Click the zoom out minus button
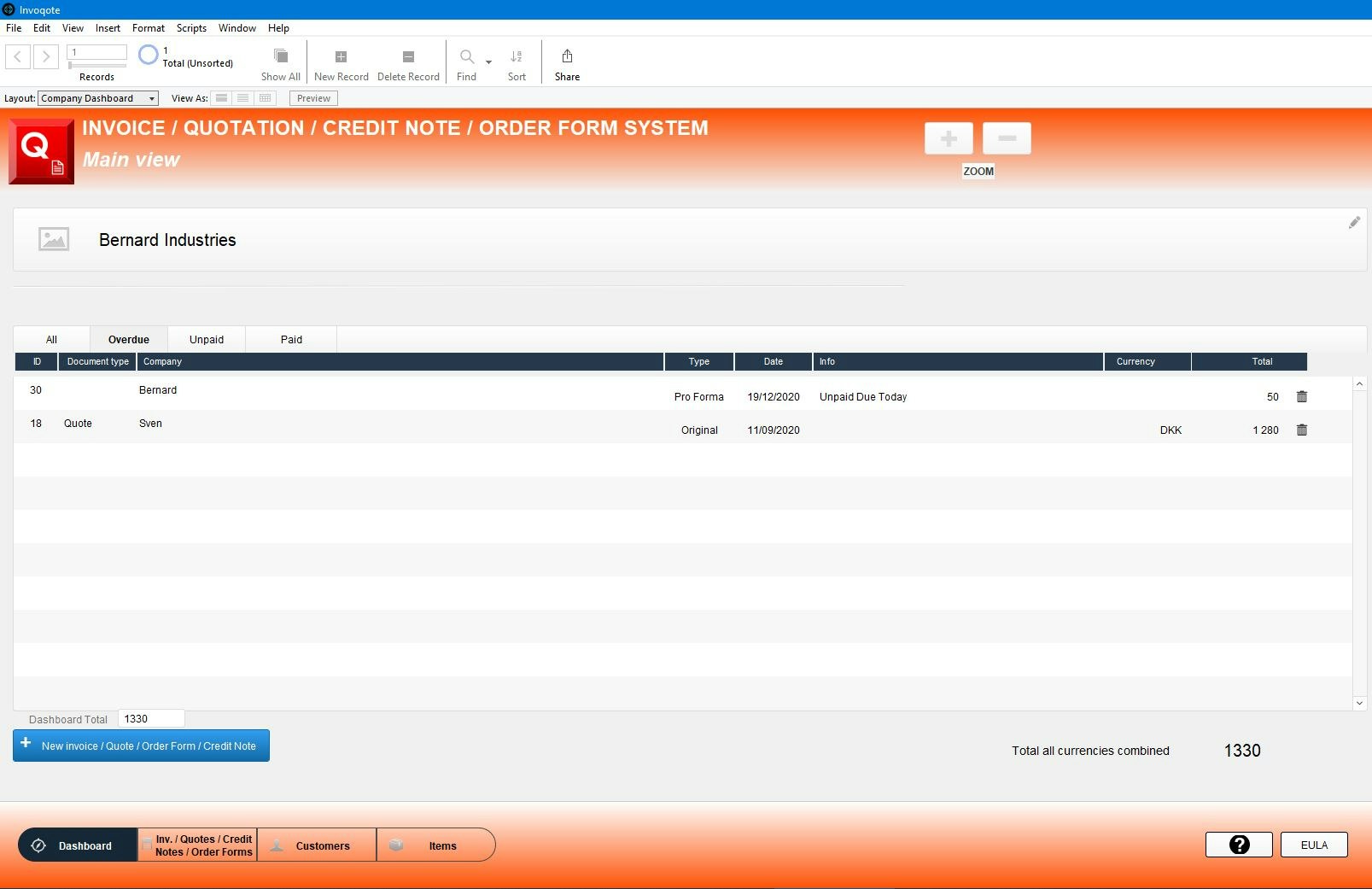The image size is (1372, 889). [x=1007, y=138]
